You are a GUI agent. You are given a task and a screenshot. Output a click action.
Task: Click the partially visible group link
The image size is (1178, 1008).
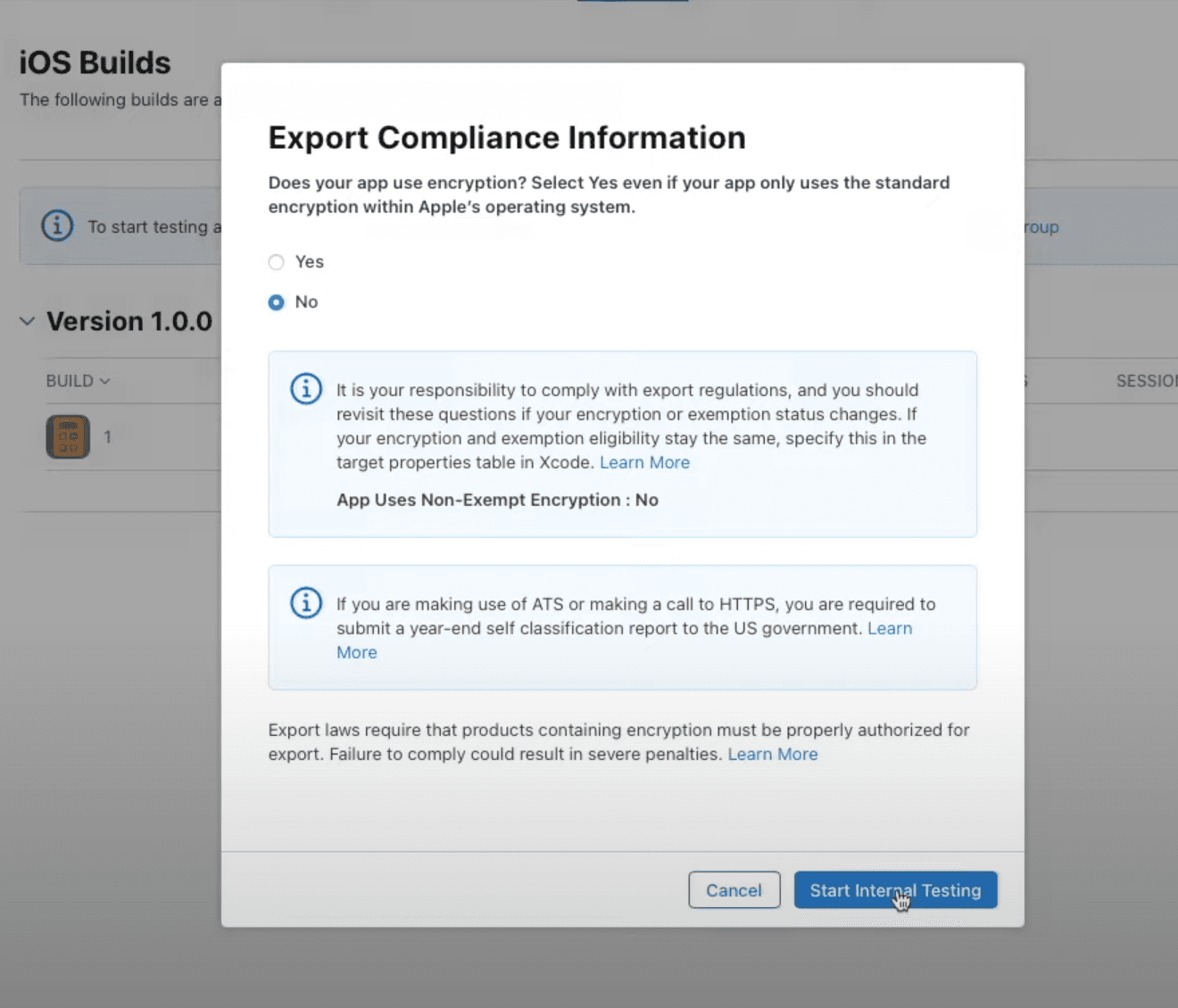click(x=1041, y=227)
